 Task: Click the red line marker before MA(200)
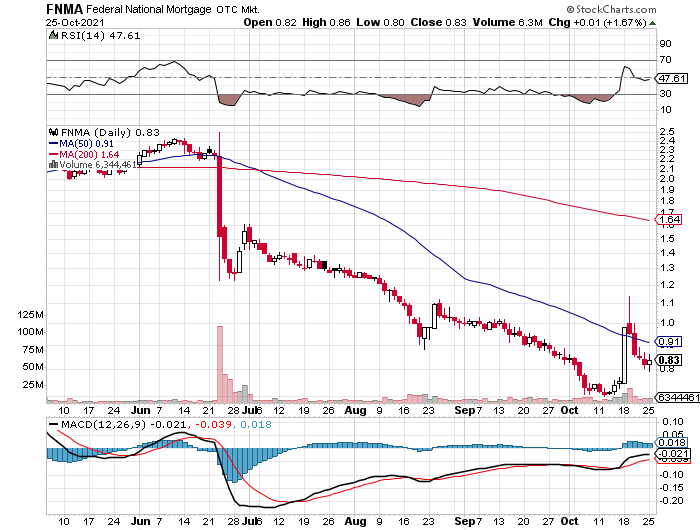pos(53,154)
